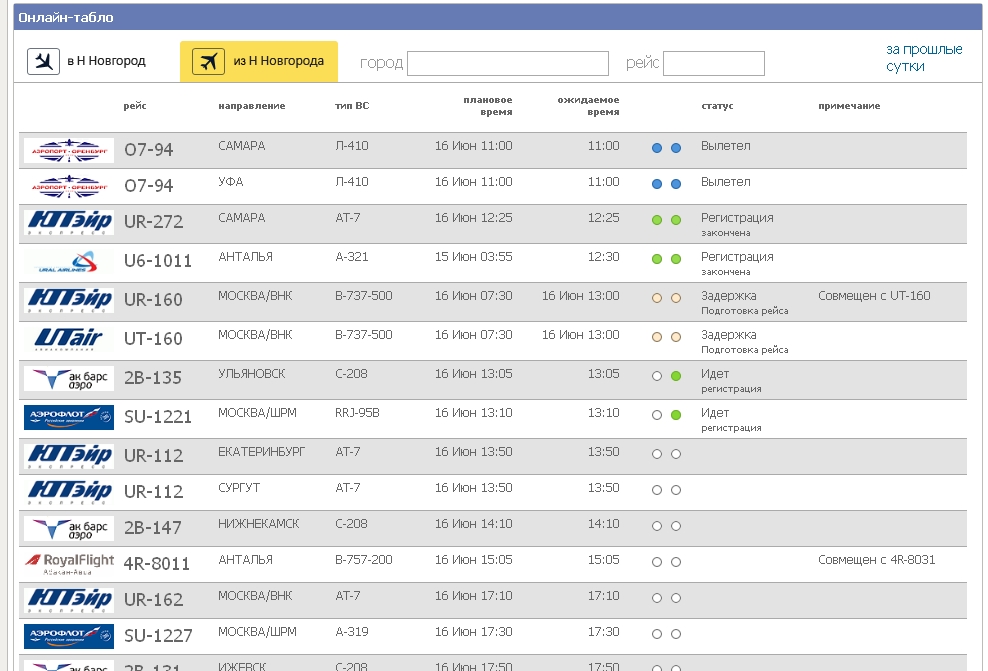Click Orenburg airport logo for Самара O7-94
The height and width of the screenshot is (671, 988).
(69, 151)
